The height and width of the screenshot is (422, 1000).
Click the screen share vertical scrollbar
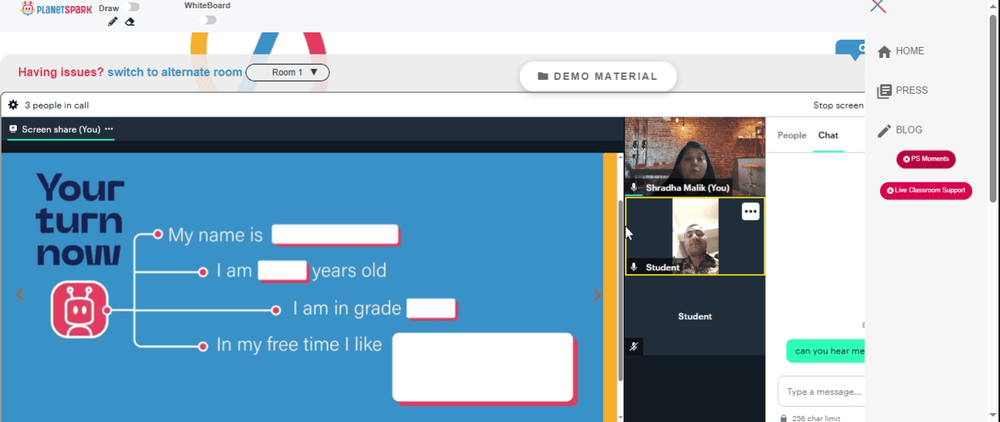coord(621,290)
